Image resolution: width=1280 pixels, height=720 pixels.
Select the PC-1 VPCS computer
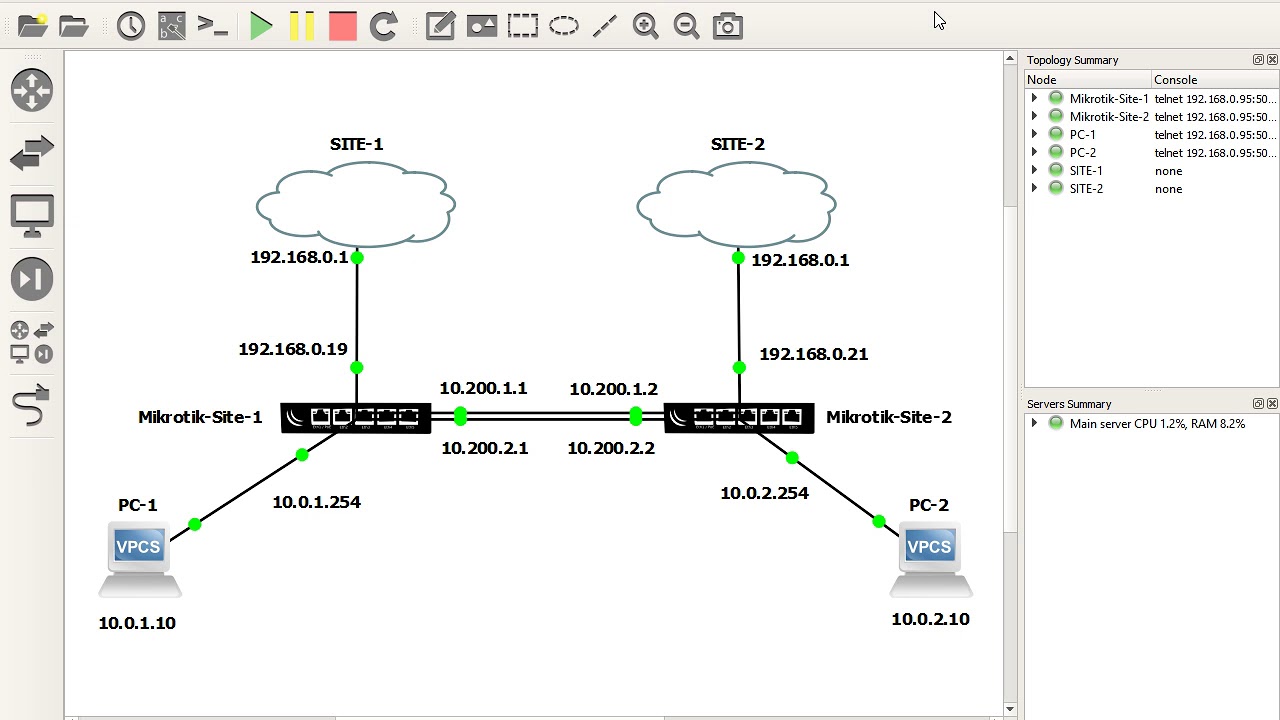point(139,560)
